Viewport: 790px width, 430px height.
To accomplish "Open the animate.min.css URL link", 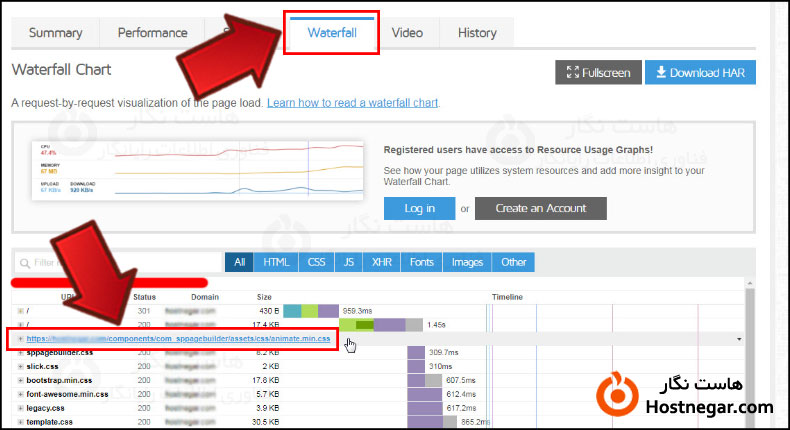I will coord(178,339).
